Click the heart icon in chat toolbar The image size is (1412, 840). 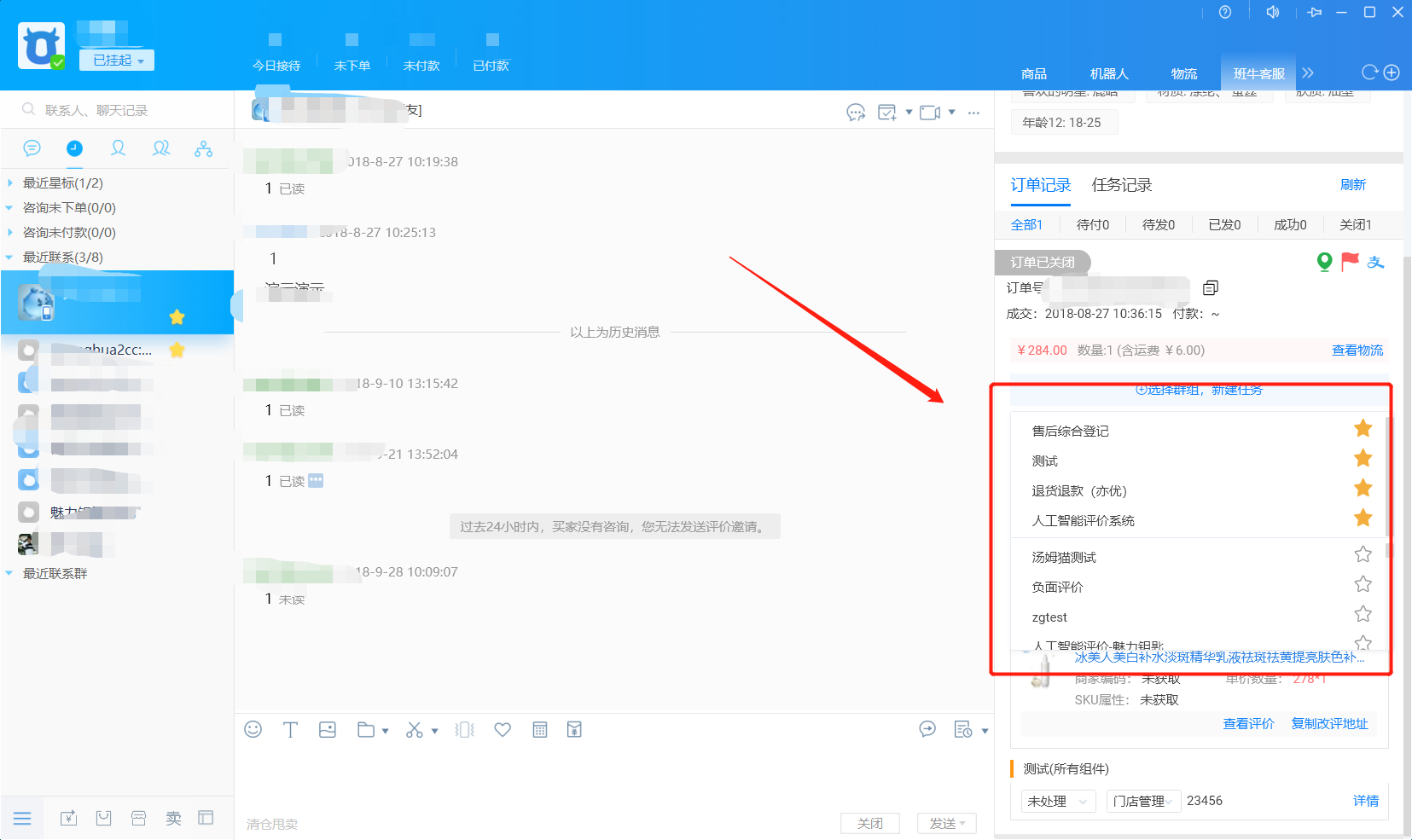pos(503,729)
